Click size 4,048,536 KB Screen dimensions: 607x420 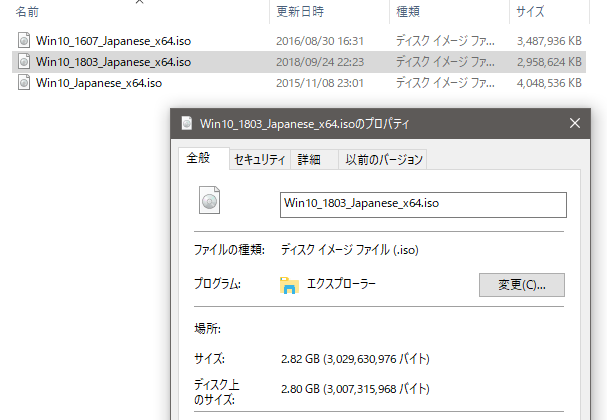(549, 83)
